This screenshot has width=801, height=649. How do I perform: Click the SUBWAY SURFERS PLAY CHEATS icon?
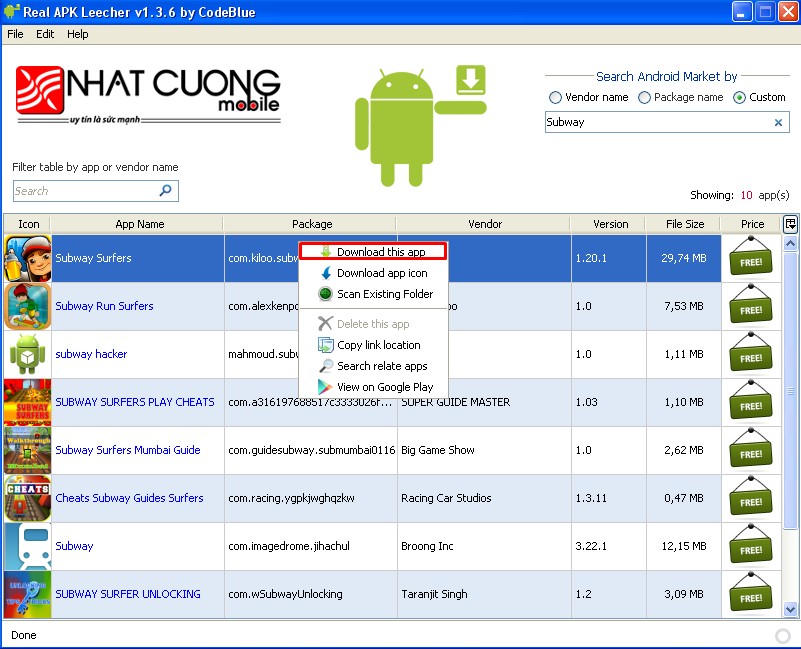[x=28, y=402]
